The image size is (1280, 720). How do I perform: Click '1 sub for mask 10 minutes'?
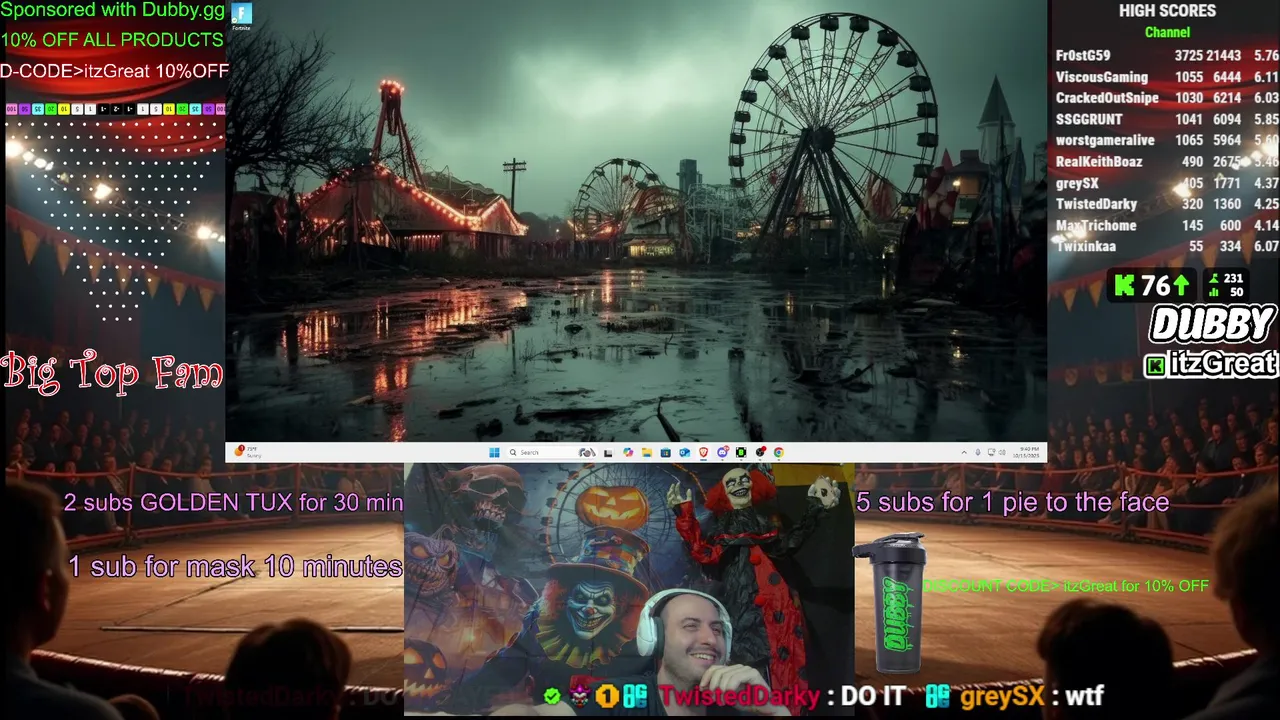(x=235, y=567)
